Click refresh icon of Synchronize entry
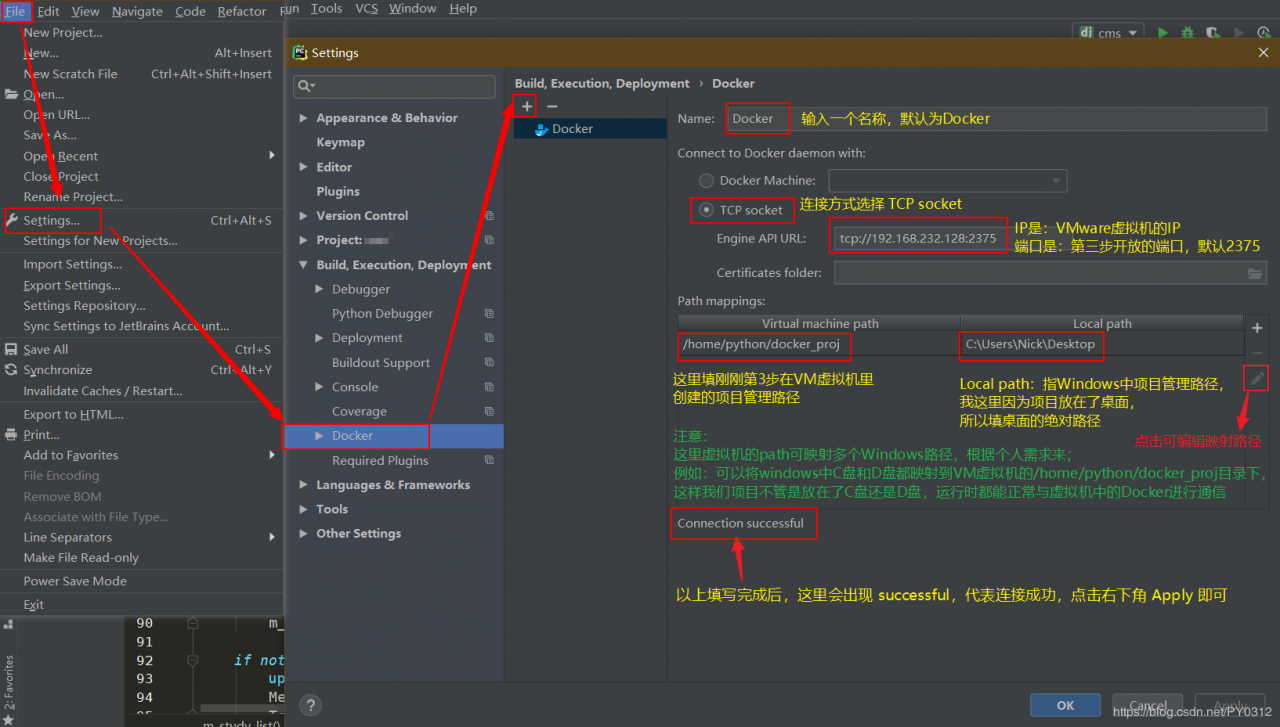The height and width of the screenshot is (727, 1280). pyautogui.click(x=12, y=370)
